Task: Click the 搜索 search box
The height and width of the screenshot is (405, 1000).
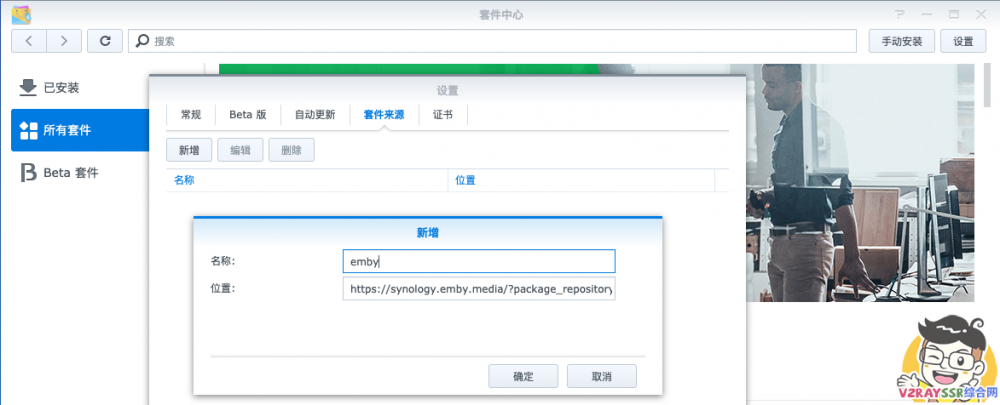Action: coord(495,41)
